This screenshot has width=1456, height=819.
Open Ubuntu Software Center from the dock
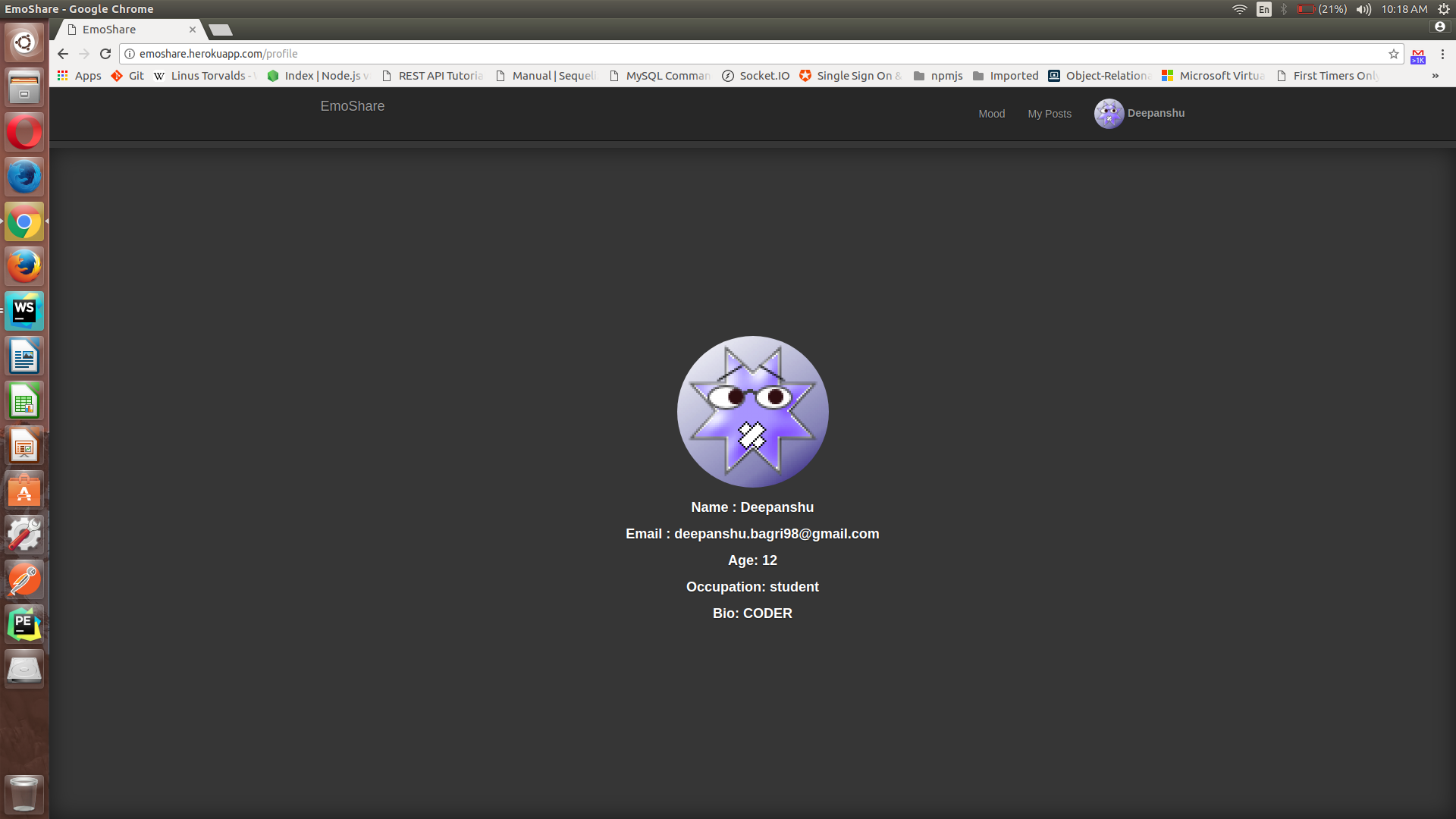coord(24,490)
